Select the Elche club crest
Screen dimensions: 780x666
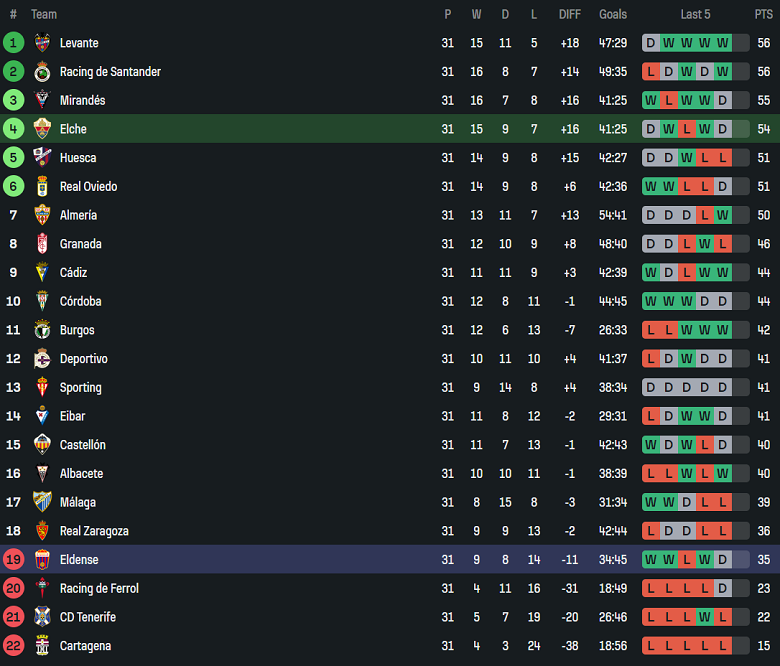coord(42,129)
